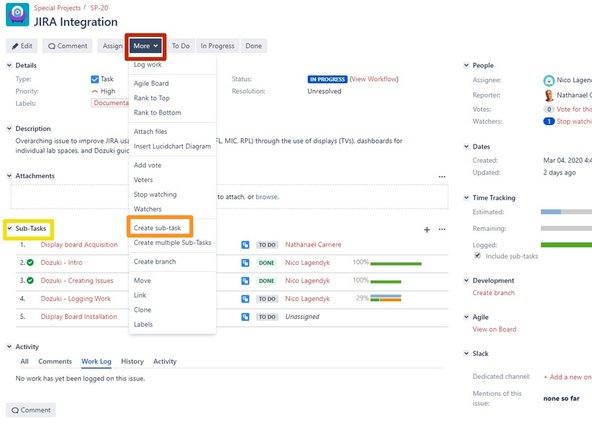This screenshot has height=444, width=592.
Task: Collapse the Activity section
Action: point(9,347)
